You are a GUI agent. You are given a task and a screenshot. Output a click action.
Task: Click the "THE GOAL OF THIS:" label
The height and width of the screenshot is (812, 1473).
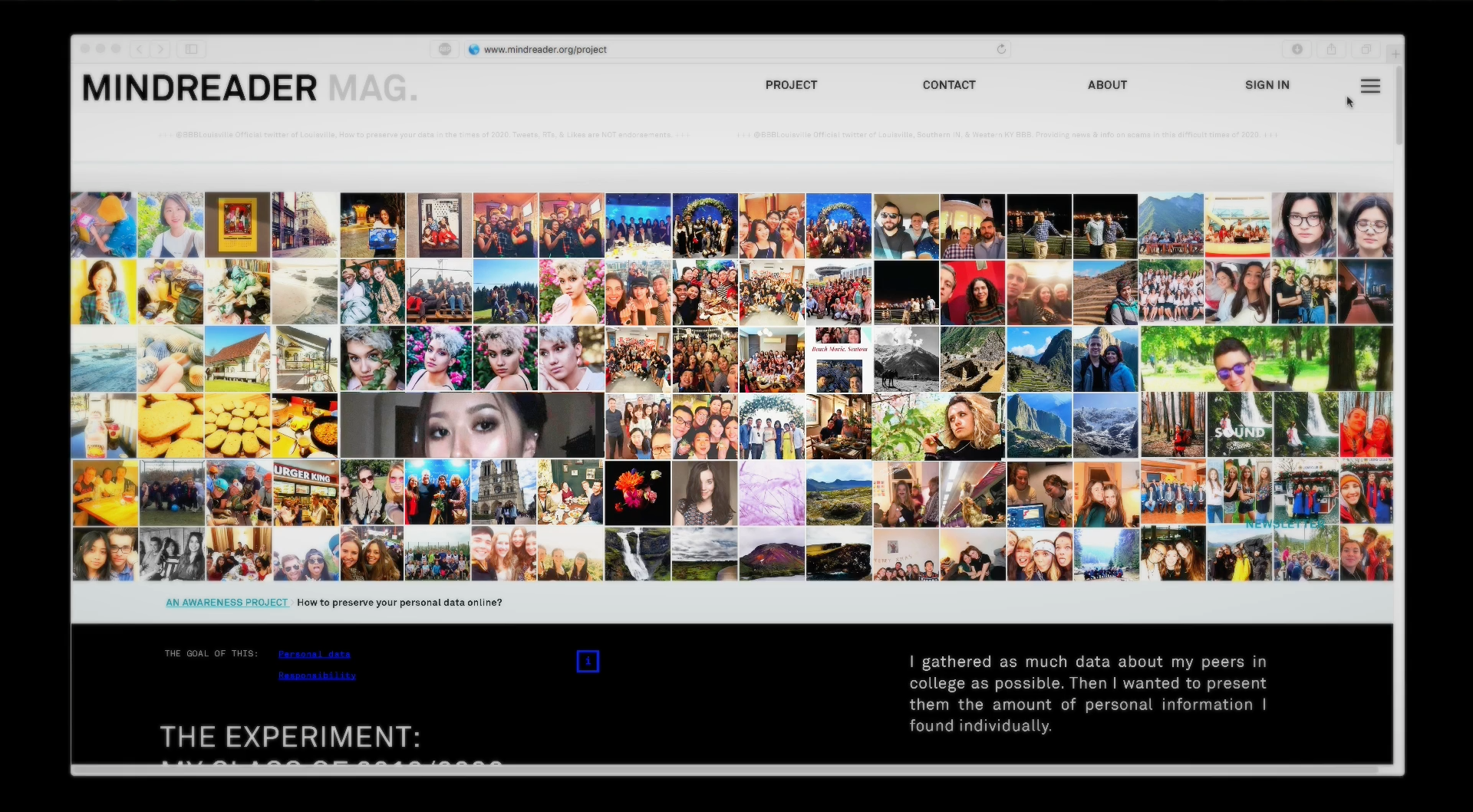click(211, 654)
